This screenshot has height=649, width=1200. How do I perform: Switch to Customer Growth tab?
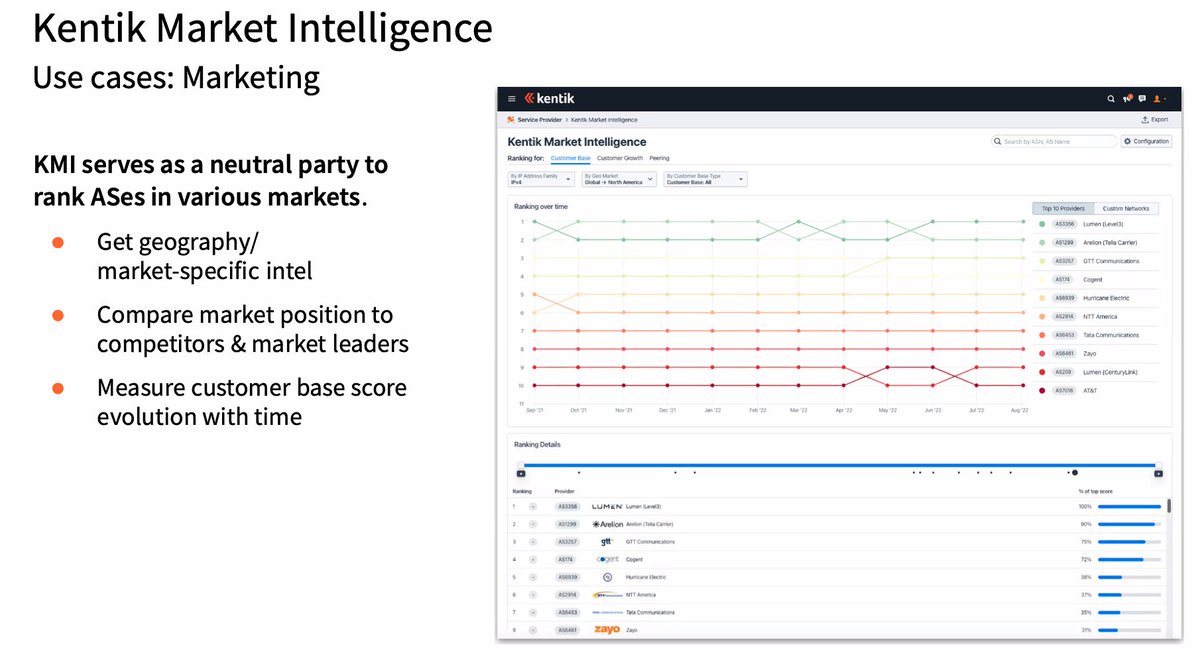[x=620, y=158]
